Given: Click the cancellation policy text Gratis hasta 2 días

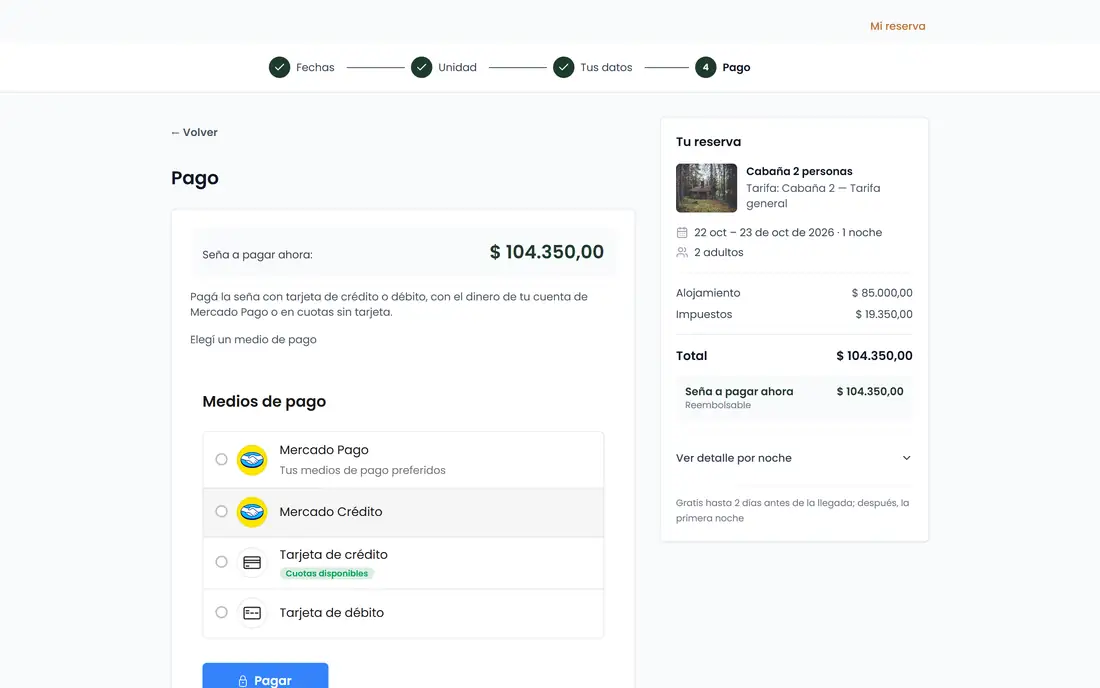Looking at the screenshot, I should [793, 511].
